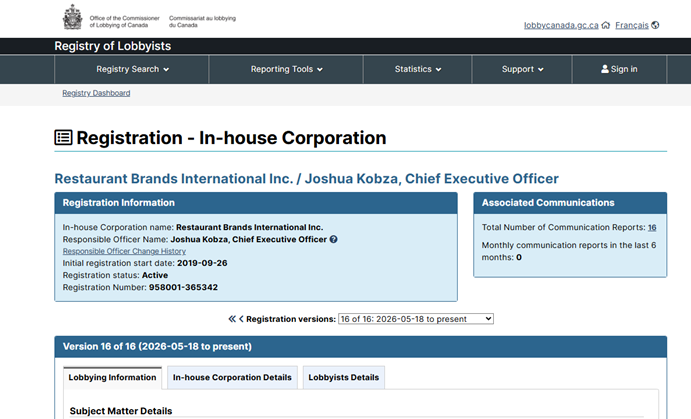Go to first registration version double chevron
The width and height of the screenshot is (691, 419).
(x=232, y=319)
